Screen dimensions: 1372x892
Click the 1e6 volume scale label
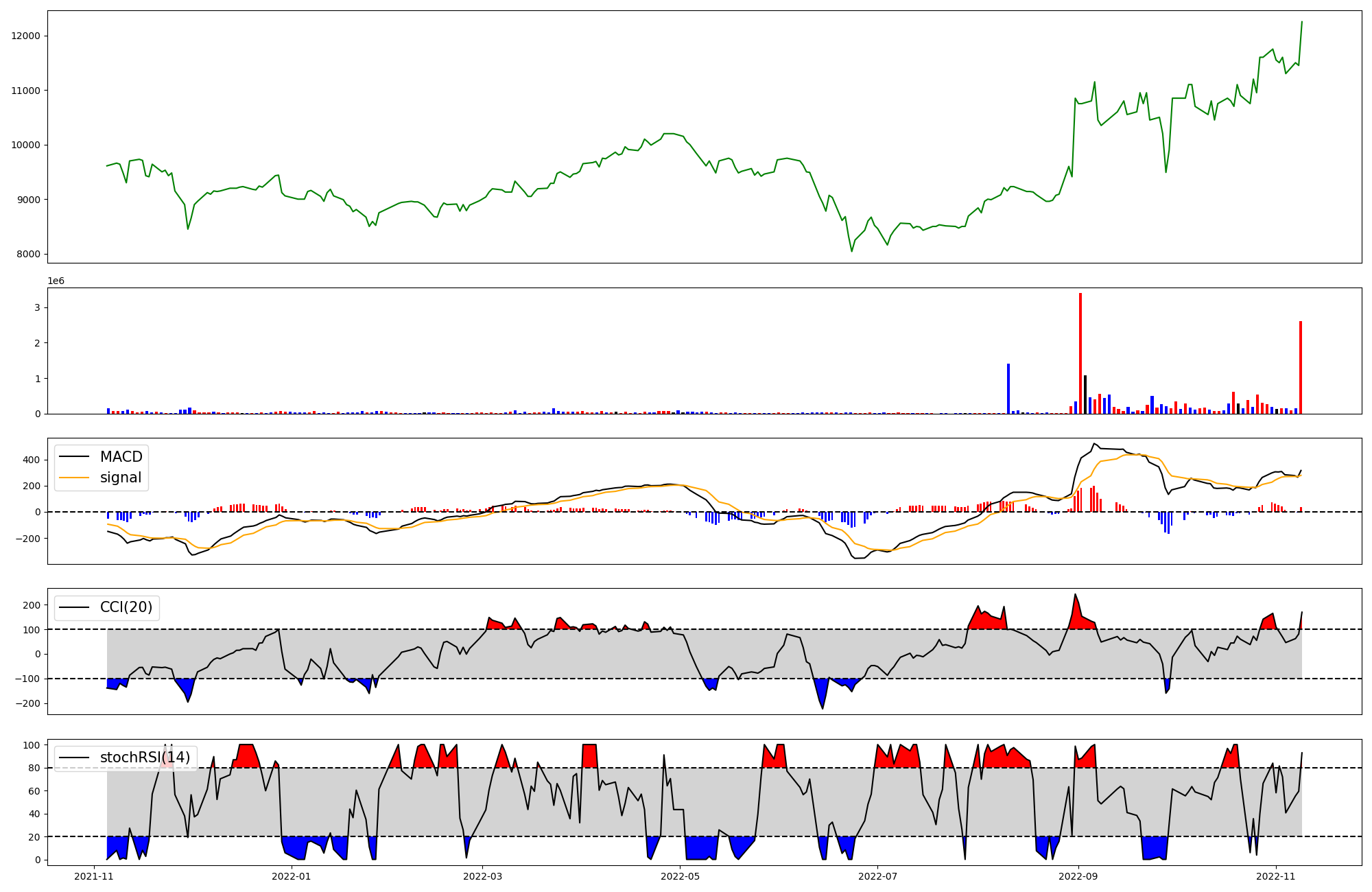coord(56,281)
